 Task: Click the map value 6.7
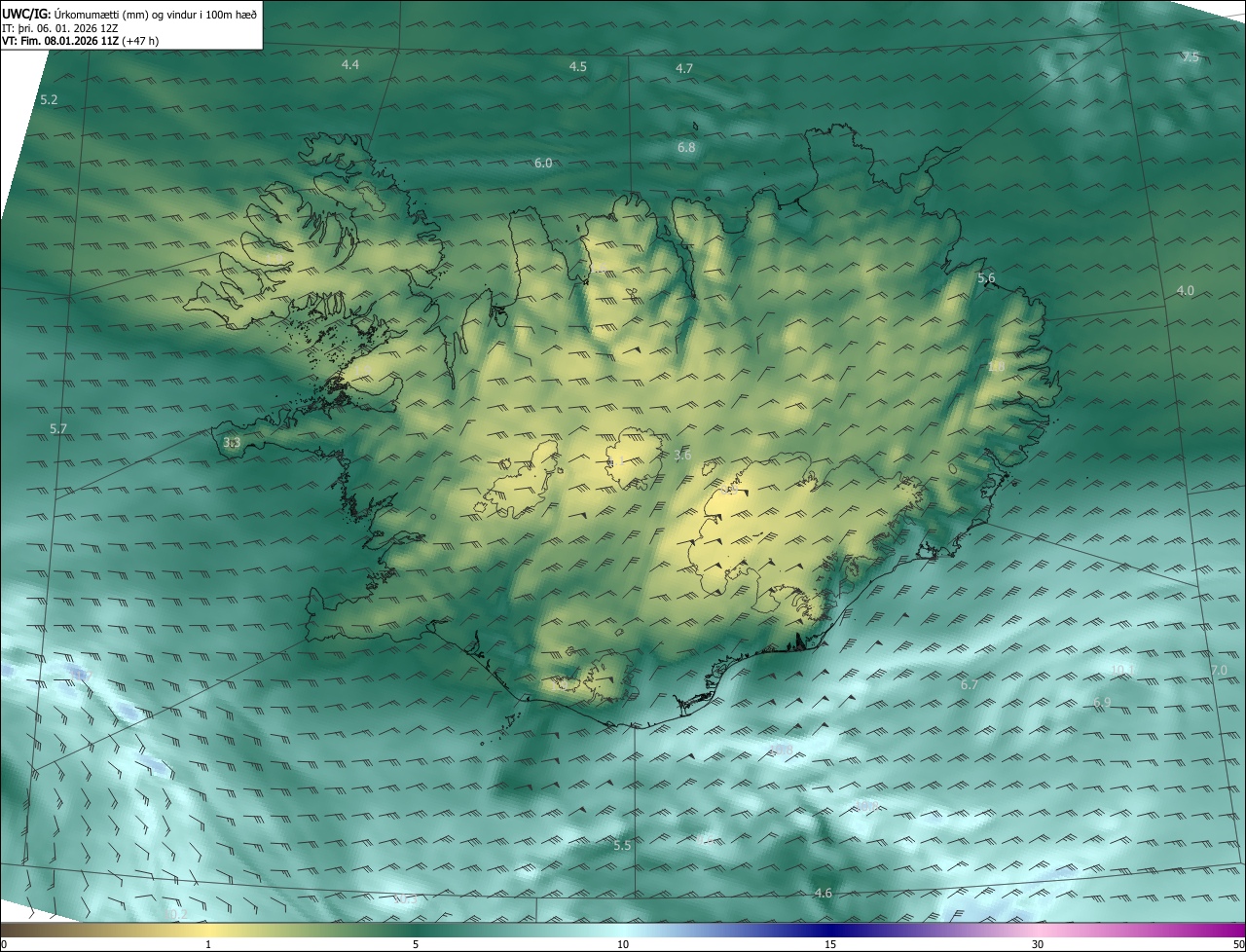(969, 685)
